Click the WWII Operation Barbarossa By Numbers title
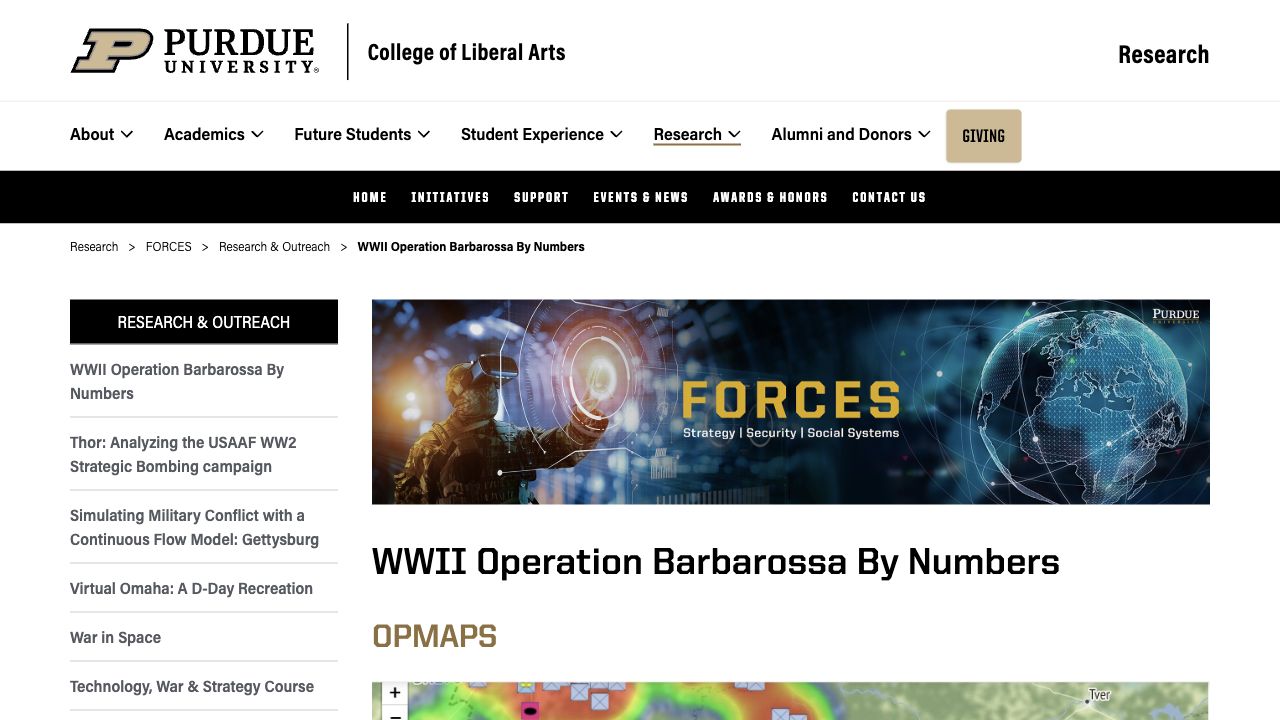The width and height of the screenshot is (1280, 720). 716,562
